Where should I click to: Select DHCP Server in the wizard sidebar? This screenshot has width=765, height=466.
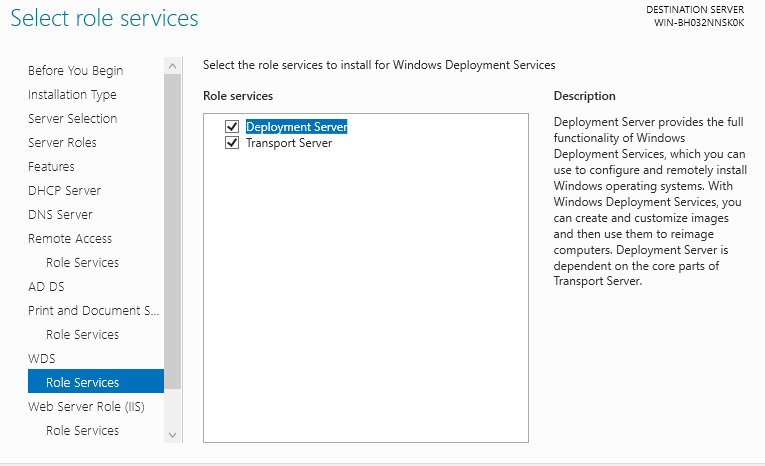pos(64,191)
